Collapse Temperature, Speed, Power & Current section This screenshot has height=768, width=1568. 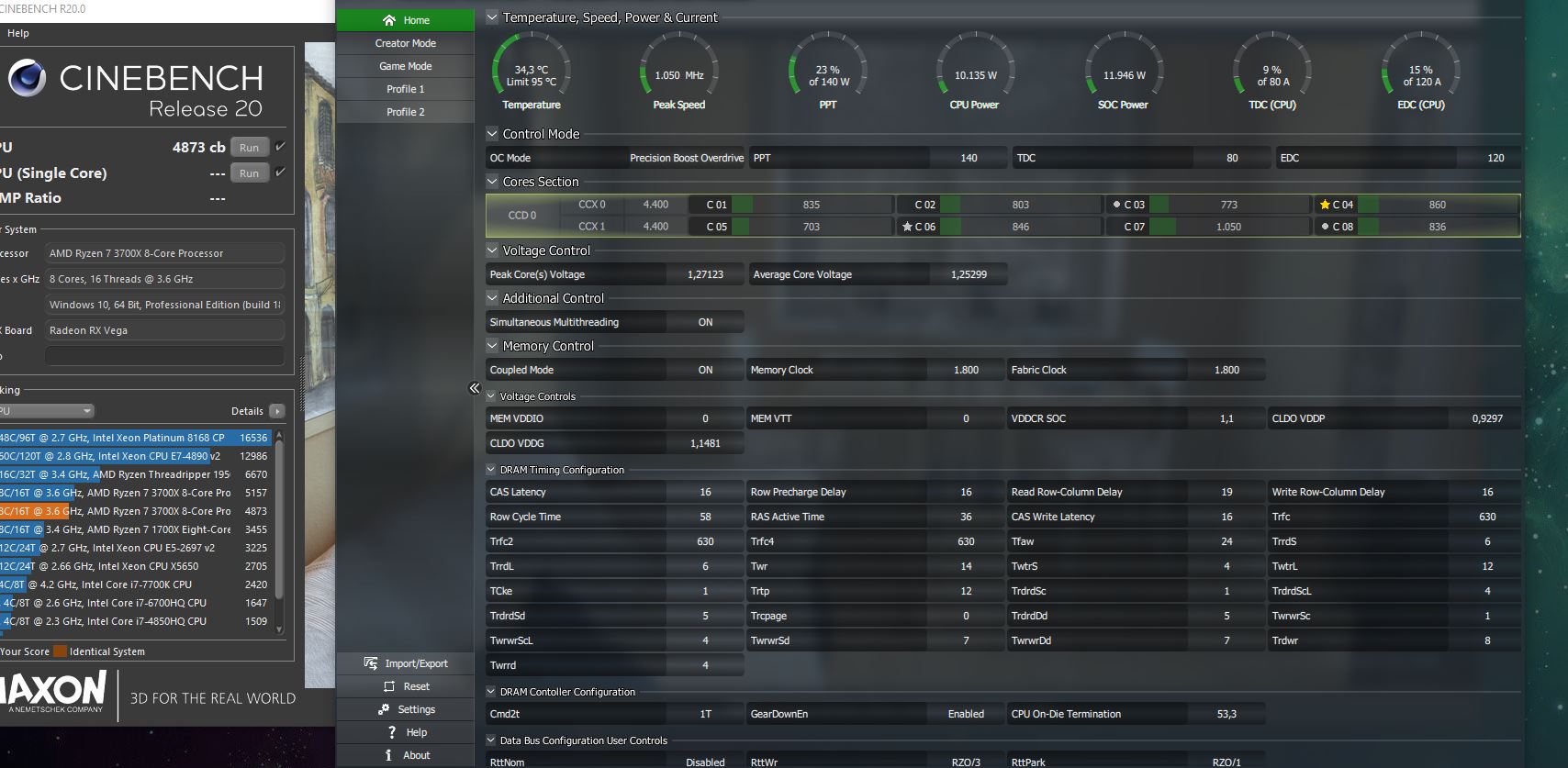(492, 17)
